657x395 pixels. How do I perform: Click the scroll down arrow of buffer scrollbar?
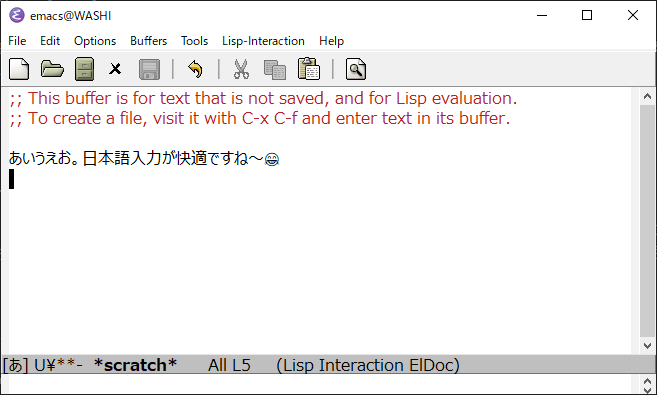[x=647, y=346]
